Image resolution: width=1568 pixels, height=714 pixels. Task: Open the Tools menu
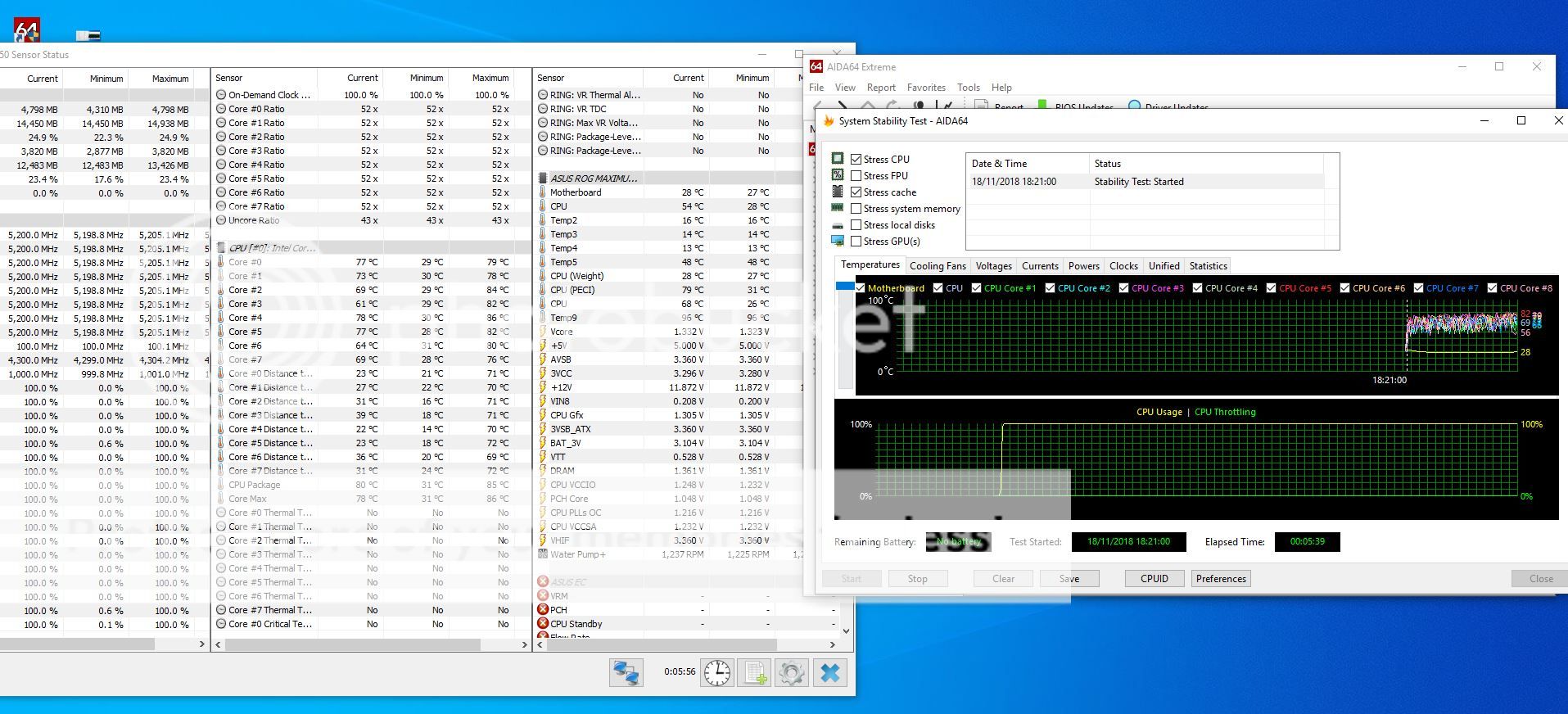tap(969, 88)
